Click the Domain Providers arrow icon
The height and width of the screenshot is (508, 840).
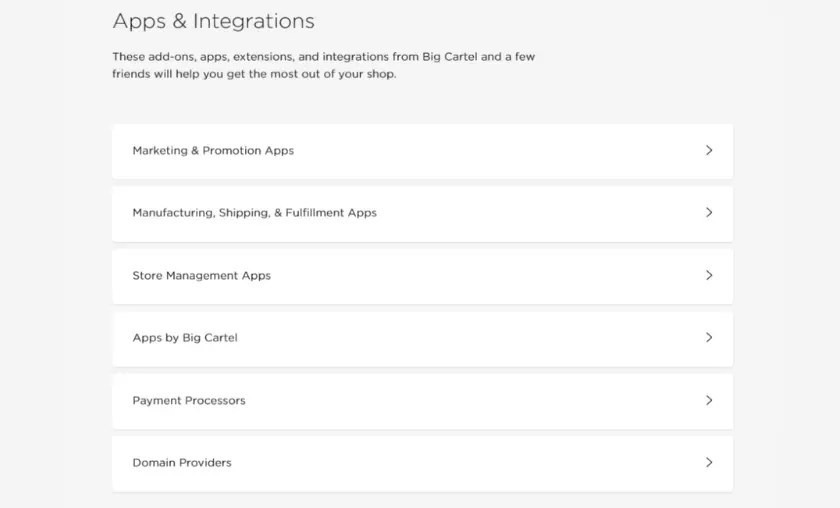coord(709,463)
